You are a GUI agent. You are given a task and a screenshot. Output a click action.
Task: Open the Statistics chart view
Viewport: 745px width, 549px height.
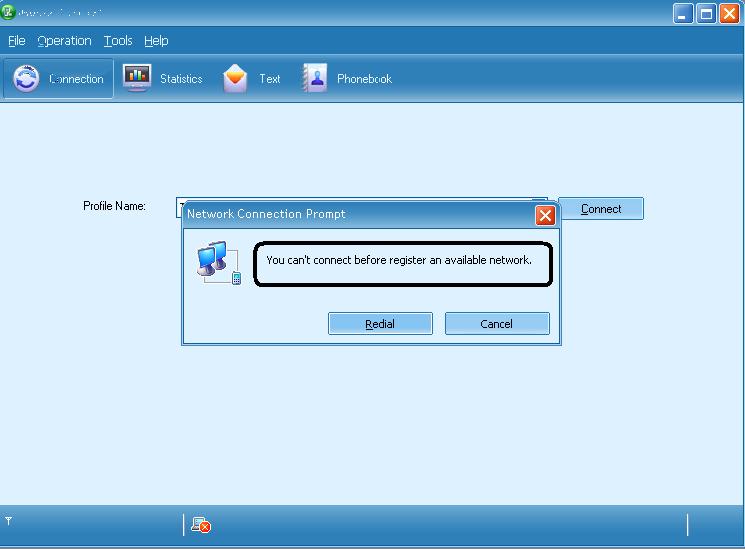(163, 79)
